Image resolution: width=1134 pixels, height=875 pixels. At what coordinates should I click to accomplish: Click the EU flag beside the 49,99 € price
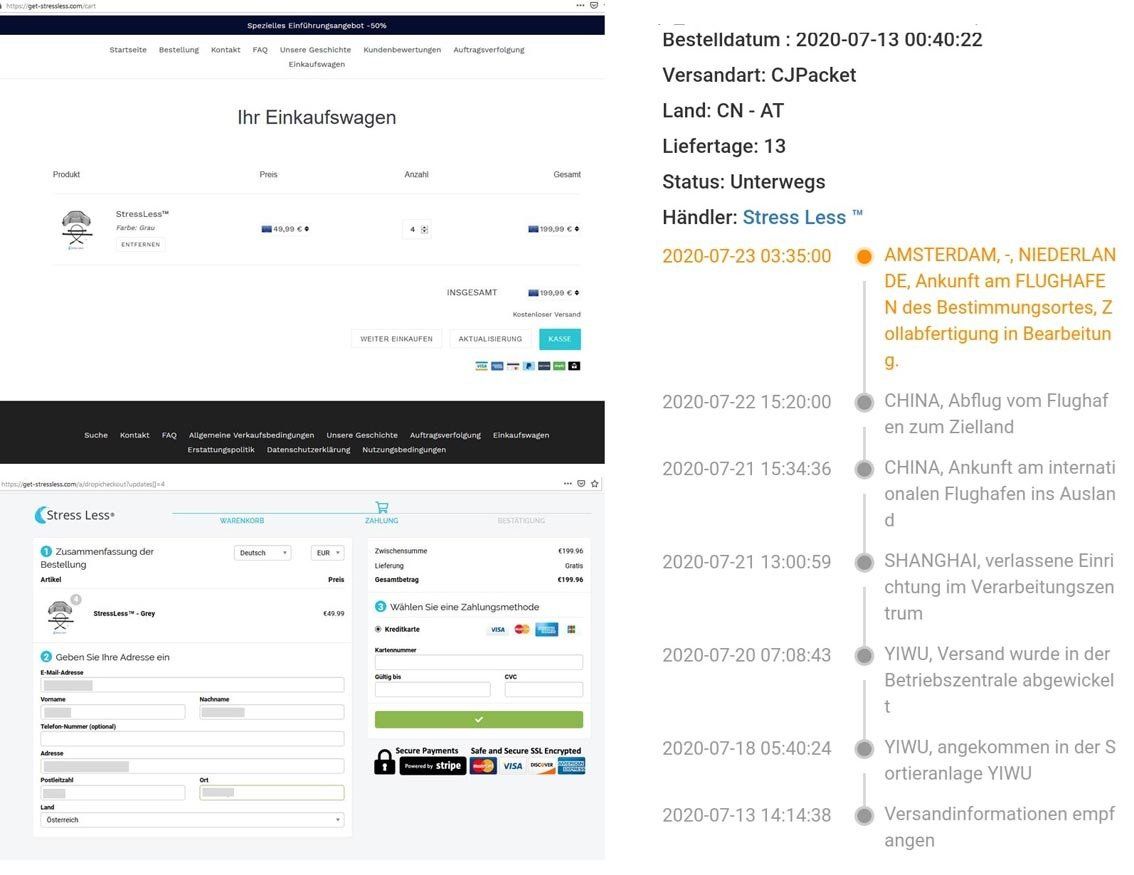pyautogui.click(x=266, y=229)
